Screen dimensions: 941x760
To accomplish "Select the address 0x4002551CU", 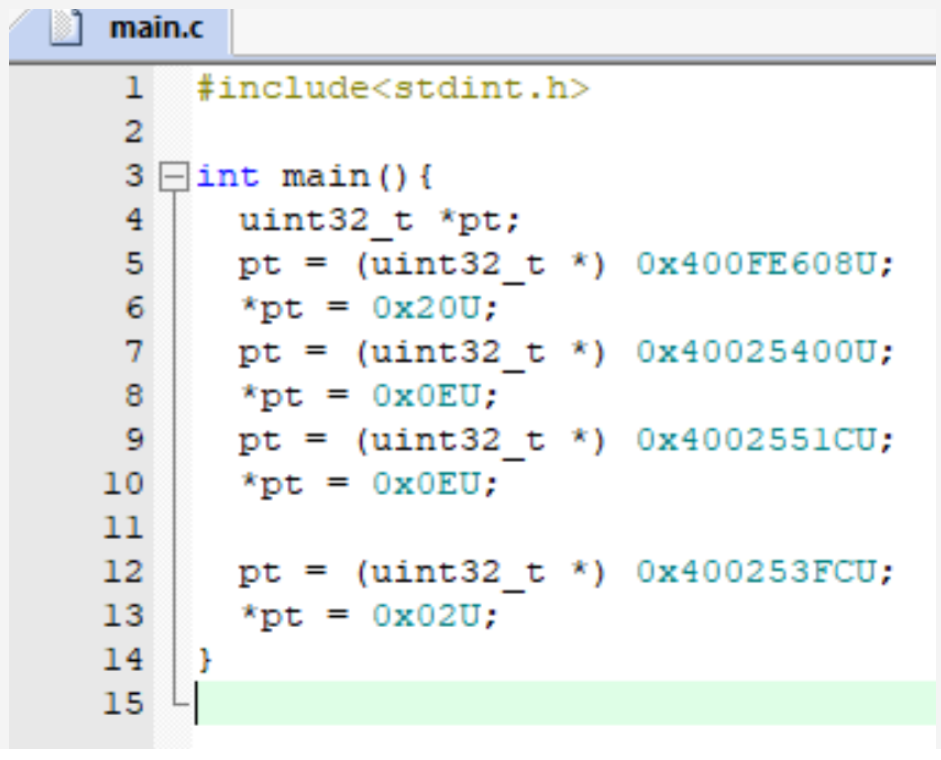I will click(x=760, y=439).
